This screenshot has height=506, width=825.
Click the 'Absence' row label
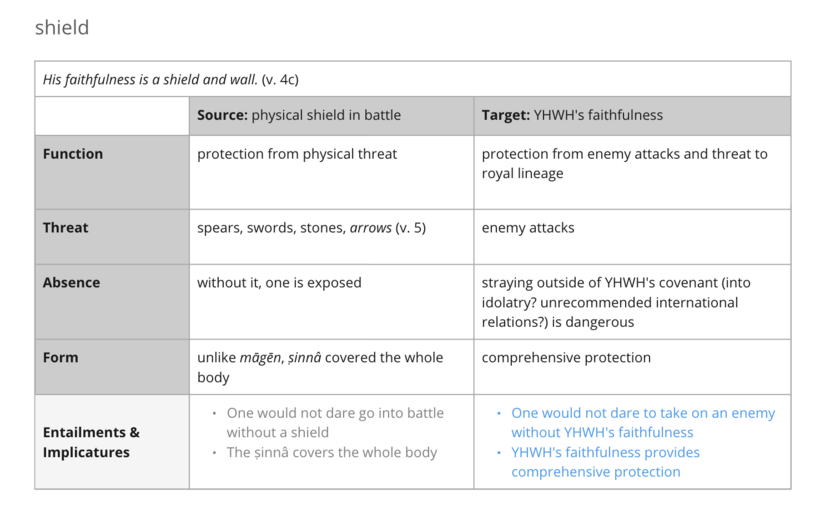[x=71, y=283]
